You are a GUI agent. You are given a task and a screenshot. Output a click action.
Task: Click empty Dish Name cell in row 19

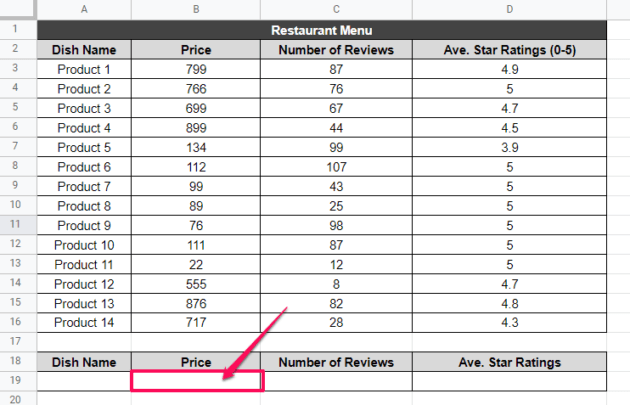point(83,380)
